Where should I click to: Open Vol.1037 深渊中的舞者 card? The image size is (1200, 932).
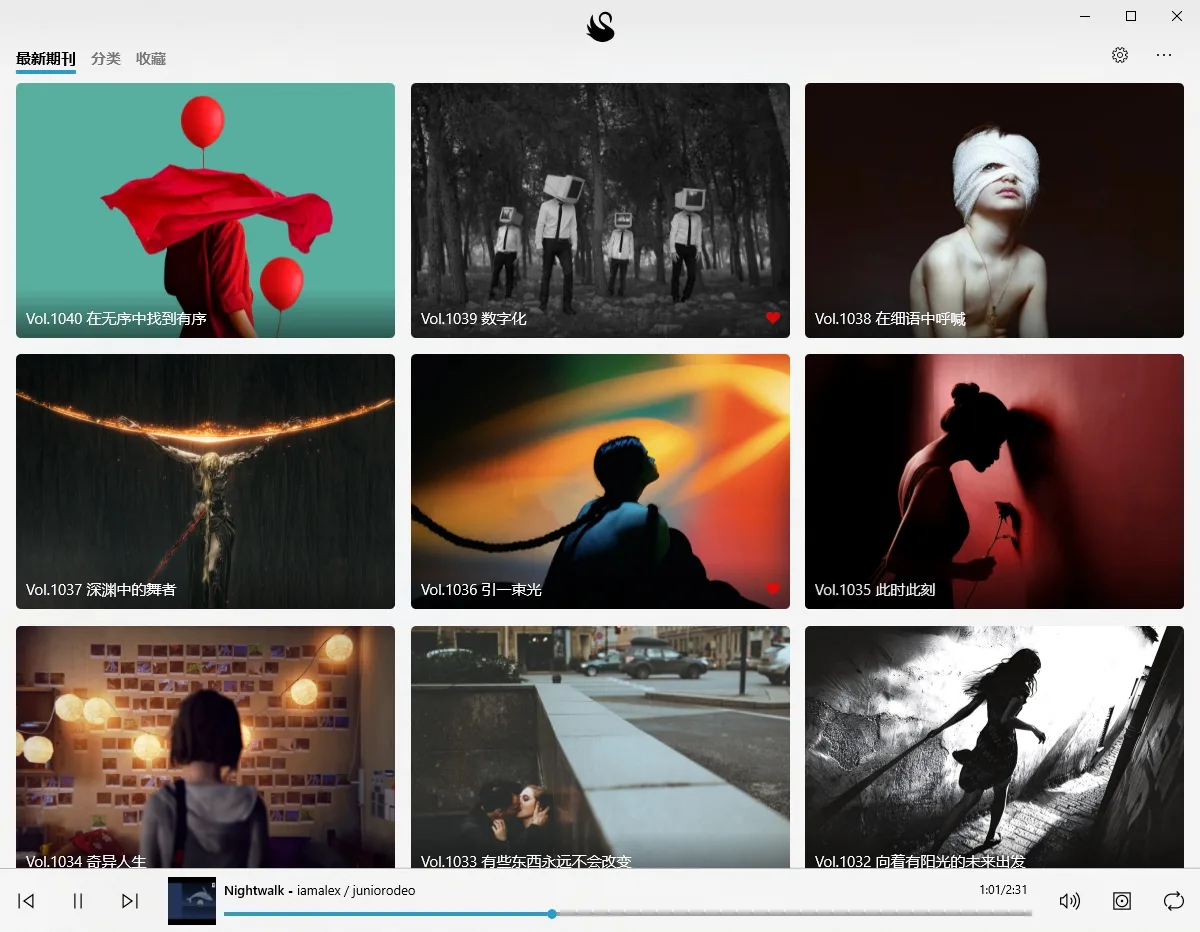click(206, 481)
